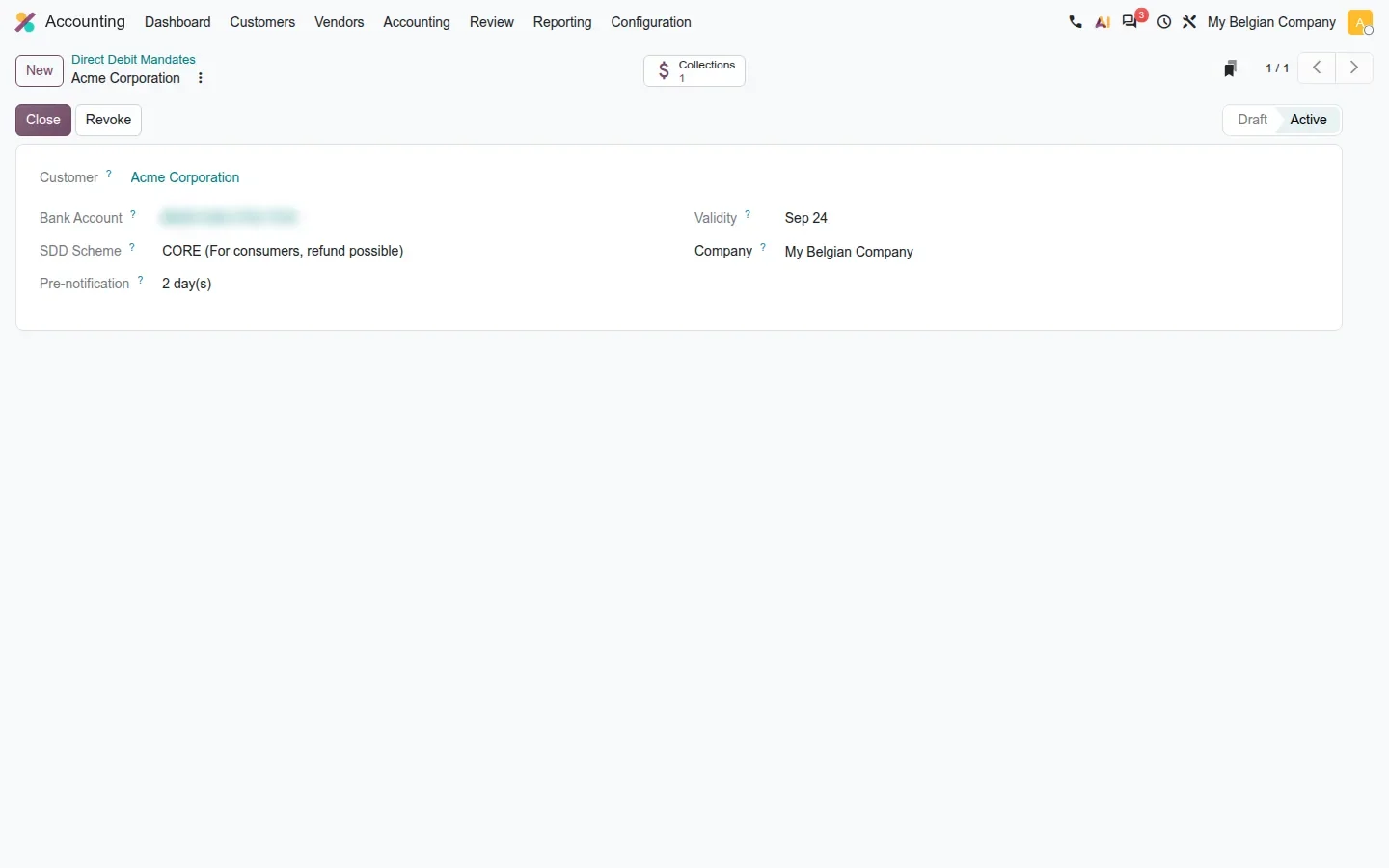Open the user avatar menu

click(1360, 22)
